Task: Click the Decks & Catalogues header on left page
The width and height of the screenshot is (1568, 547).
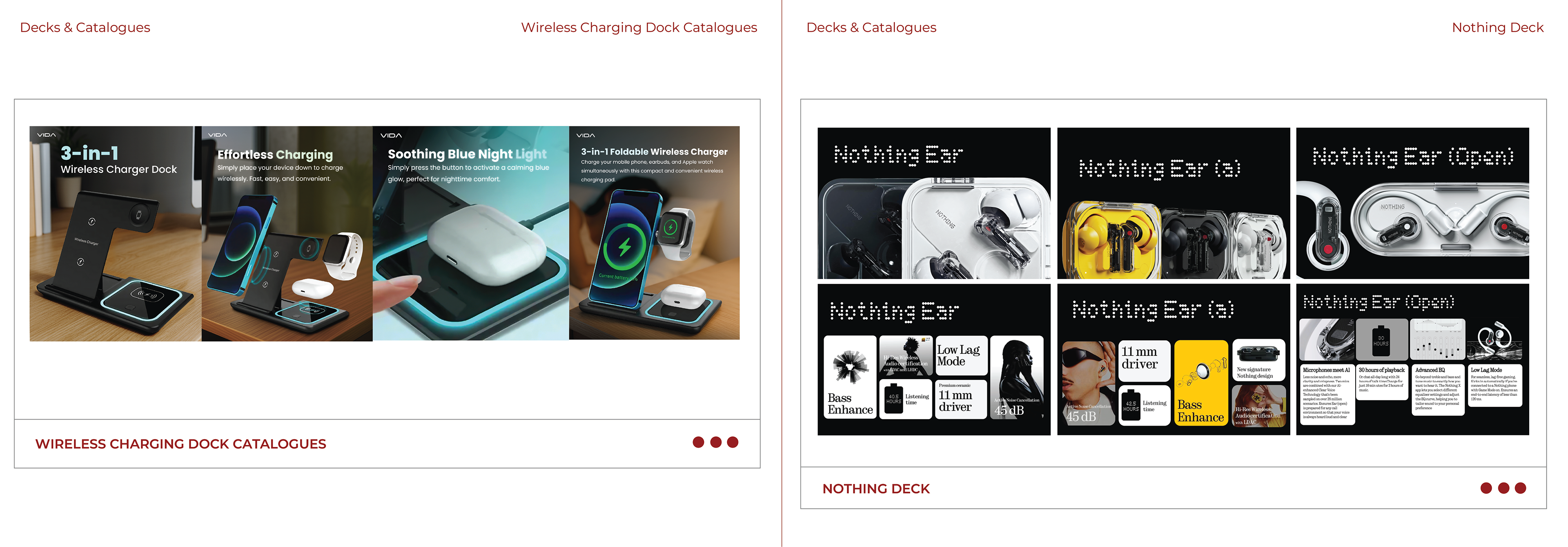Action: point(85,27)
